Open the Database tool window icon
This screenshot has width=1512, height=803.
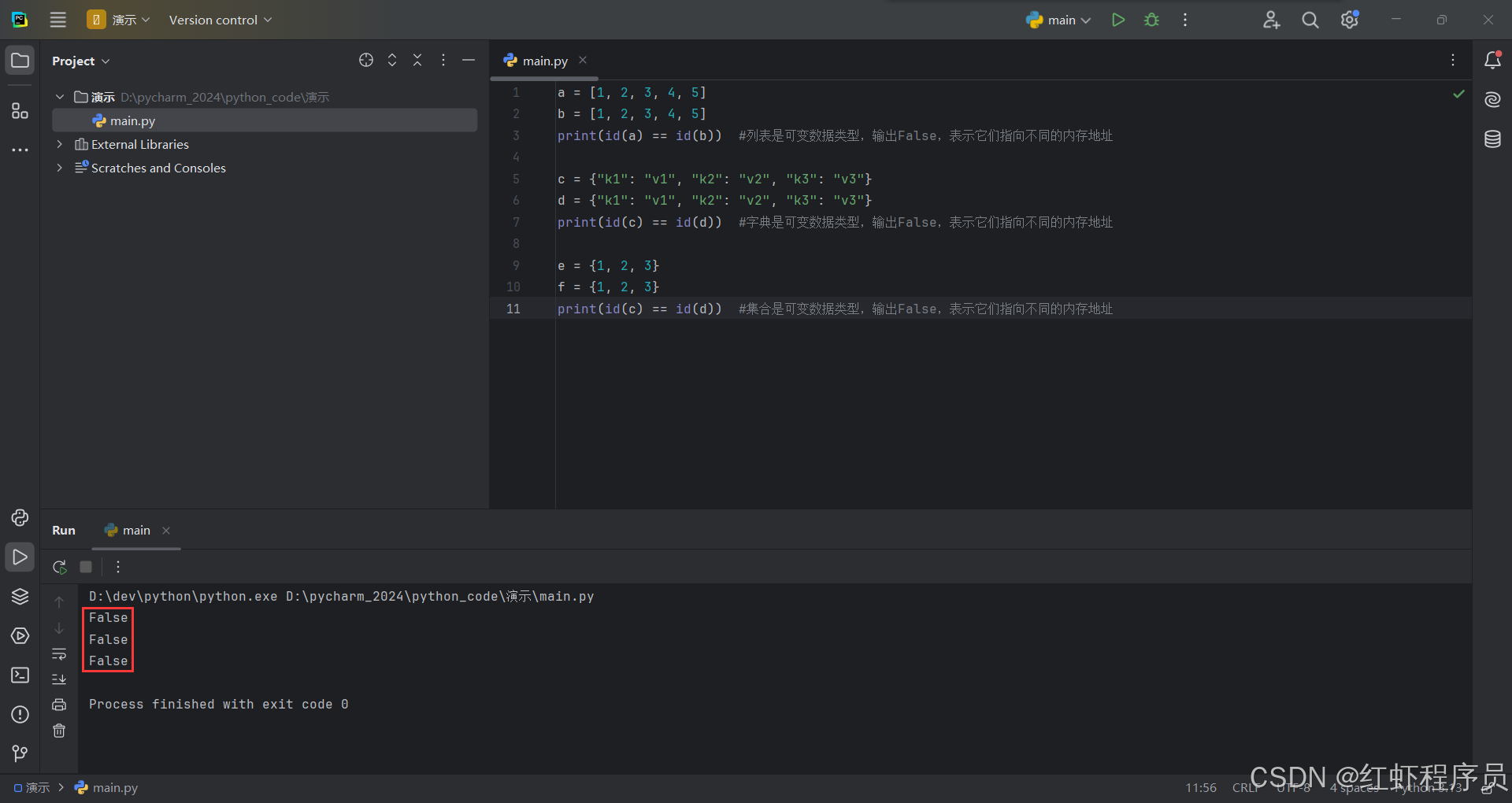tap(1492, 139)
